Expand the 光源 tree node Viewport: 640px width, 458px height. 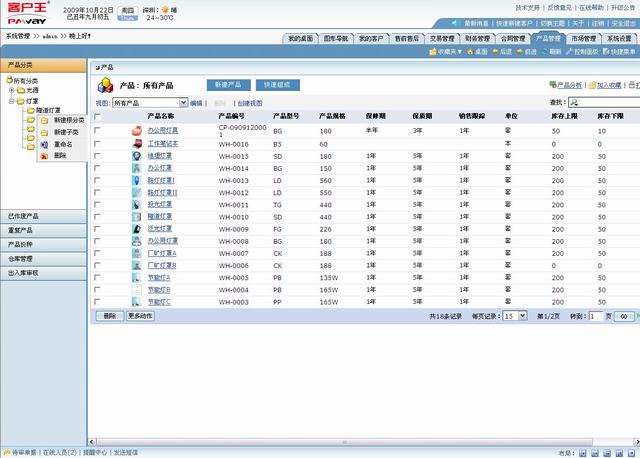(x=11, y=89)
